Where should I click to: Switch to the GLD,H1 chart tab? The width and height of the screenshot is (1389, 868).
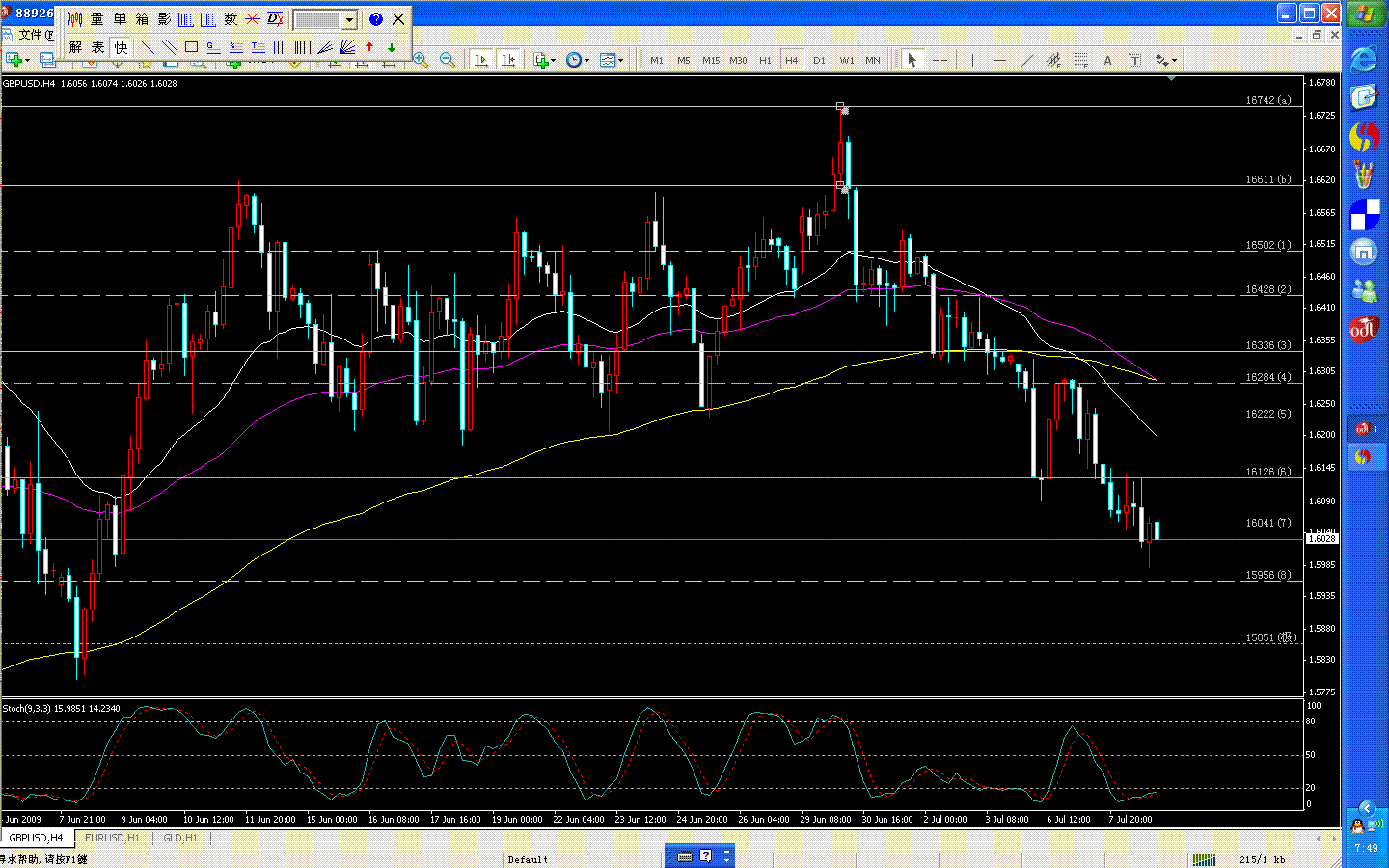coord(180,838)
